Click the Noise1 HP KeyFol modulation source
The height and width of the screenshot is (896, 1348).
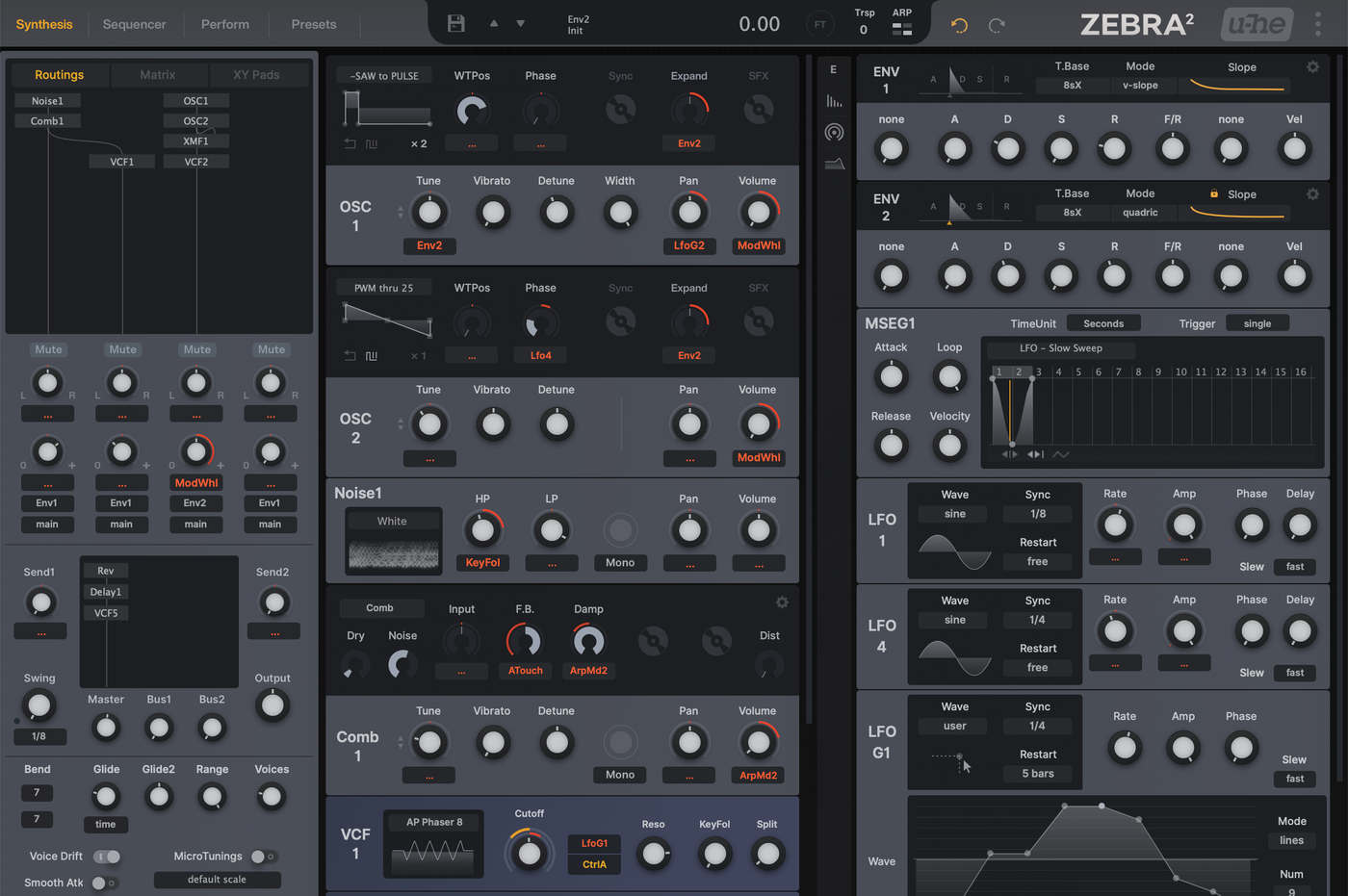click(482, 563)
